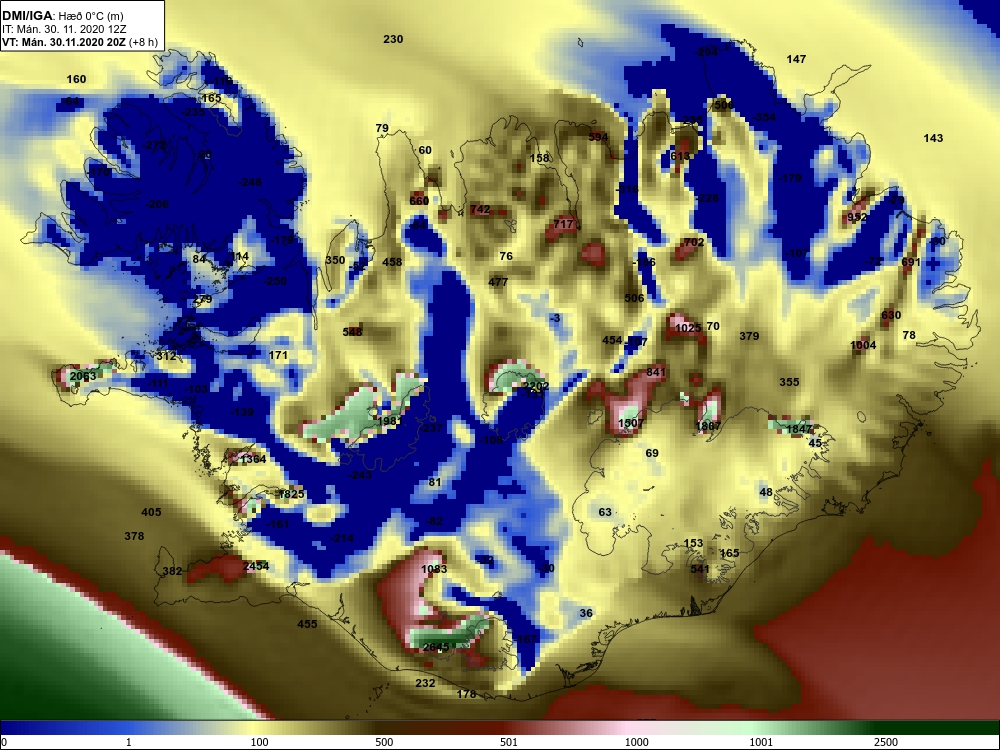Image resolution: width=1000 pixels, height=750 pixels.
Task: Click the 2645 value on the glacier
Action: [x=436, y=647]
